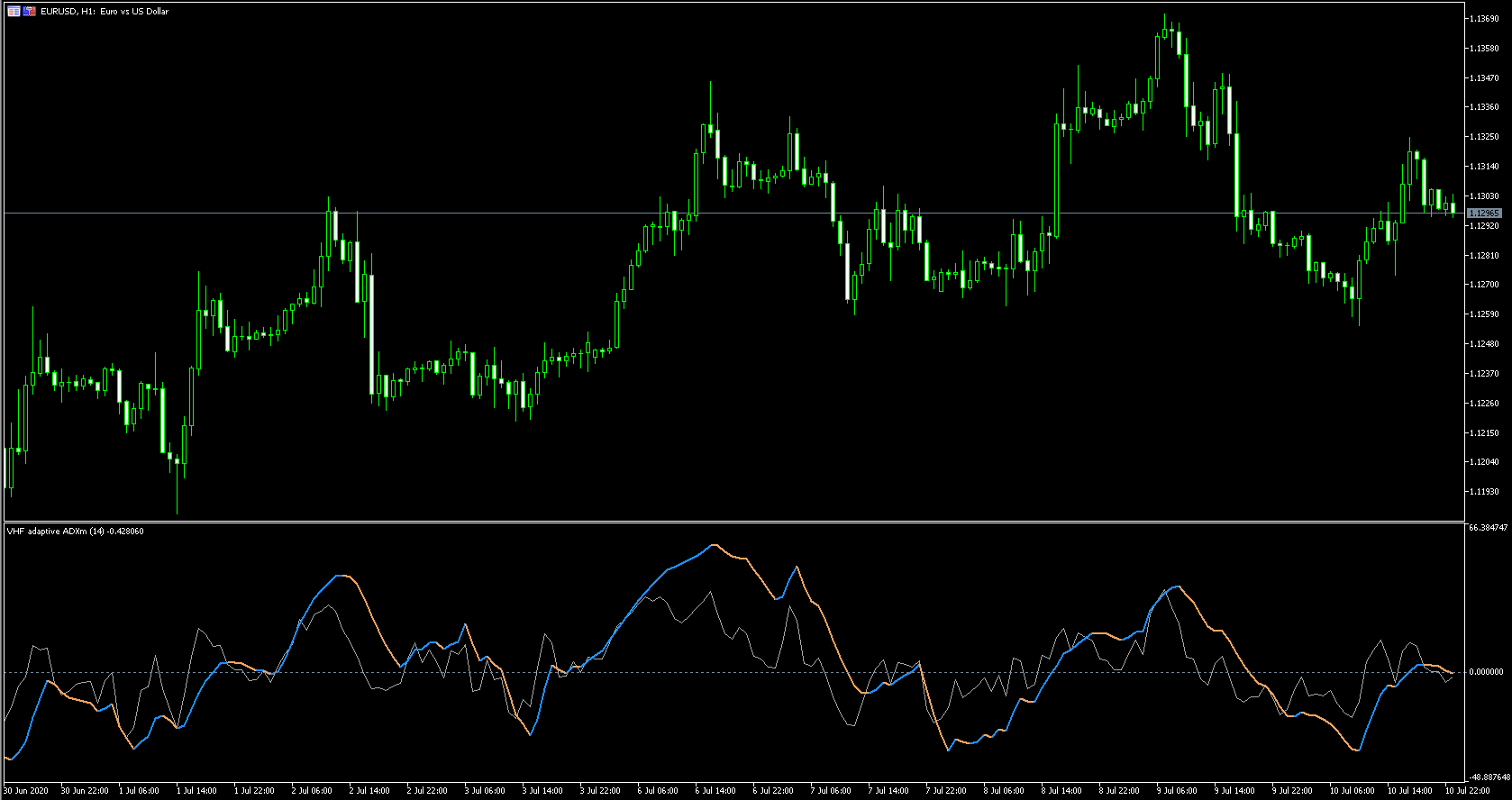Click the 10 Jul 22:00 time label
Image resolution: width=1512 pixels, height=800 pixels.
(1468, 791)
